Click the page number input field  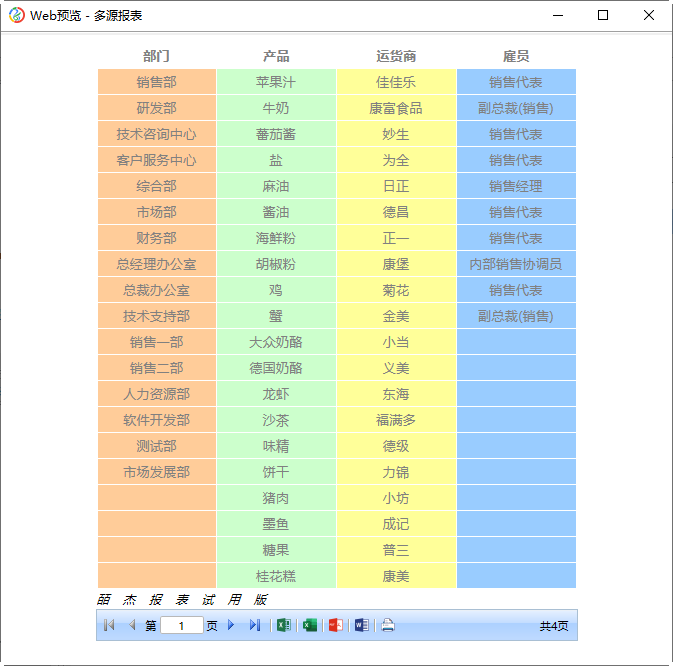[181, 626]
